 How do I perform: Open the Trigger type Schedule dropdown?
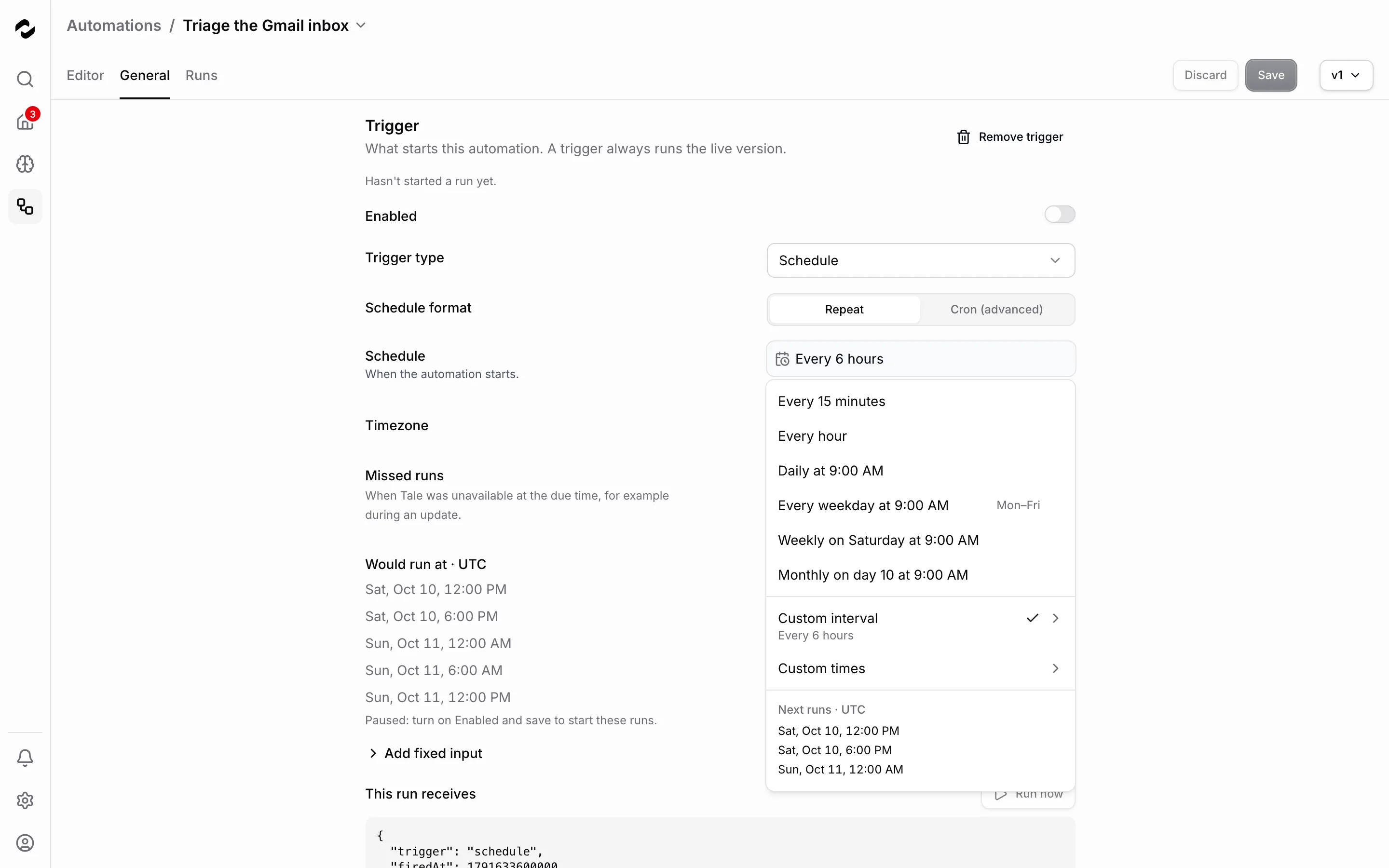click(921, 260)
